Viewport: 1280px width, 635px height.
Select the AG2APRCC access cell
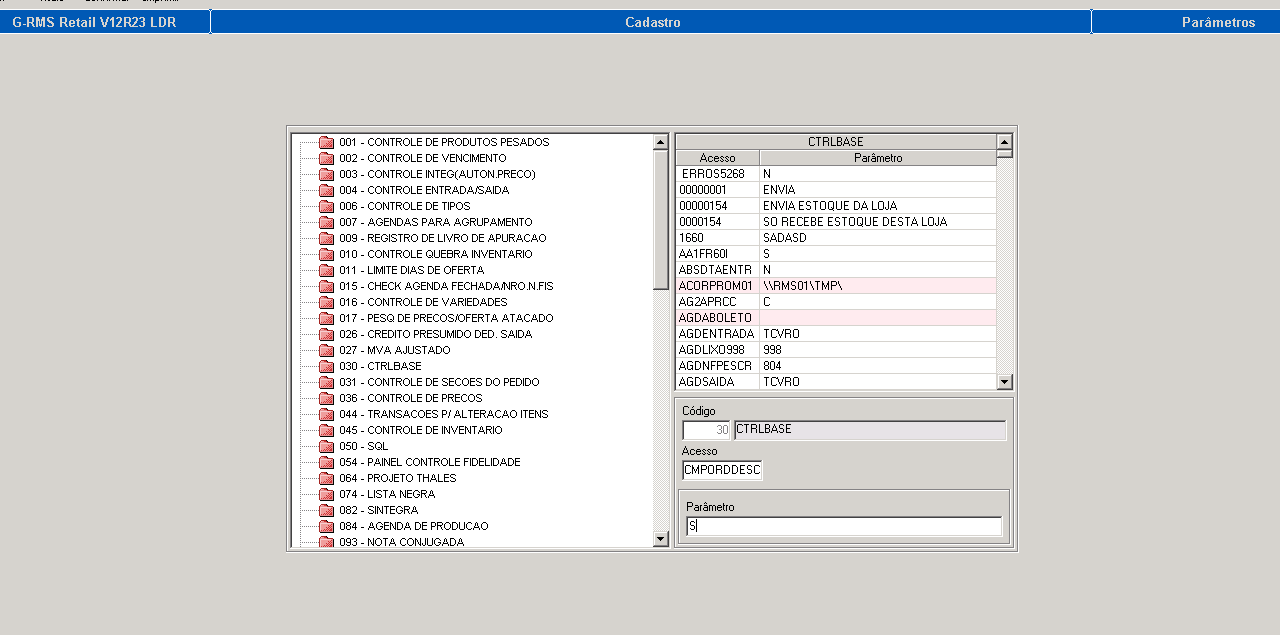tap(717, 302)
